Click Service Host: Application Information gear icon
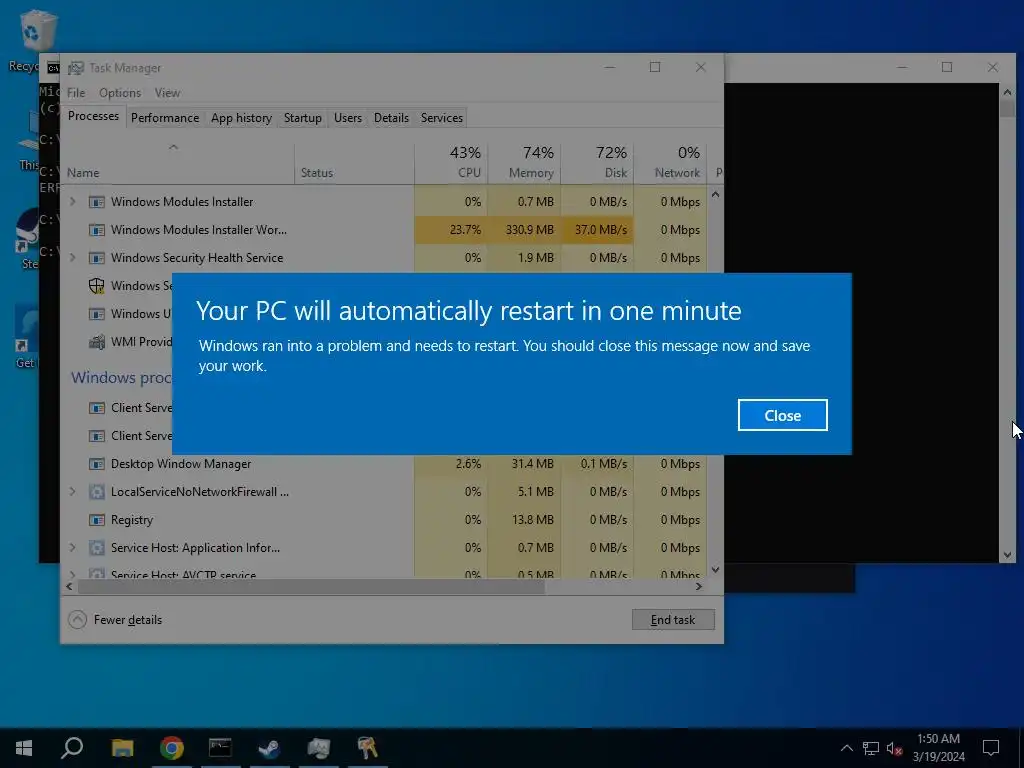The height and width of the screenshot is (768, 1024). [97, 548]
